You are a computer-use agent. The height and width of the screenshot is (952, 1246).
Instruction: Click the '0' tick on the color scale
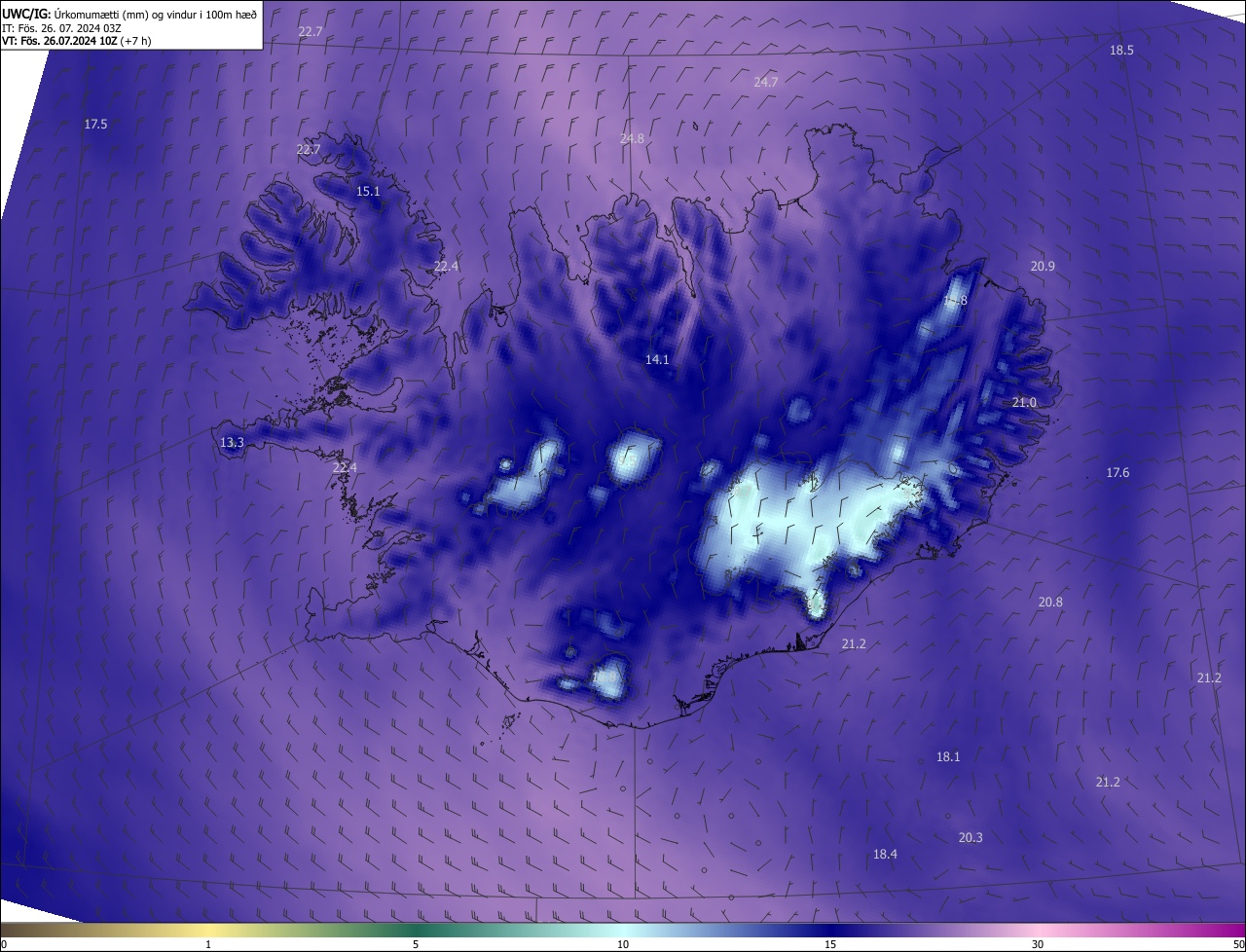tap(4, 944)
